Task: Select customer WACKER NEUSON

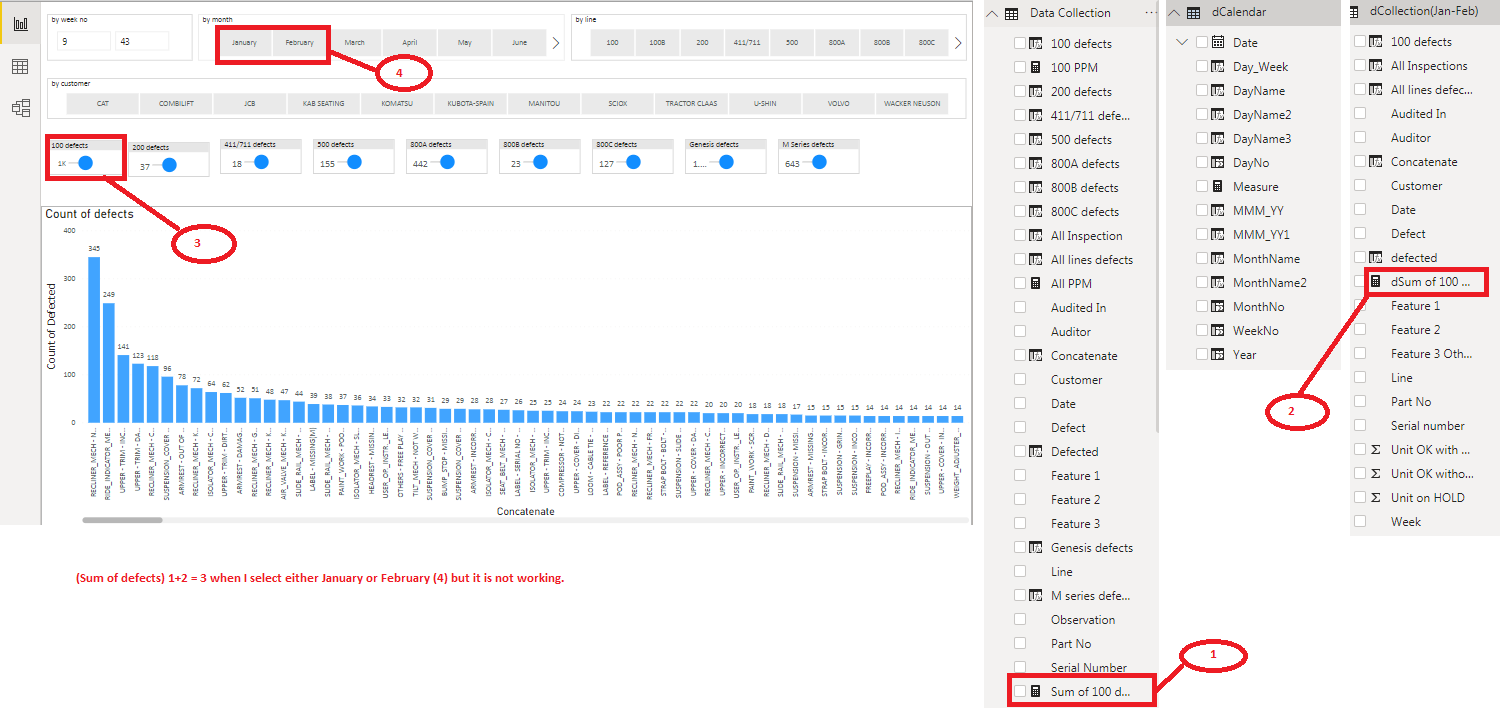Action: coord(913,103)
